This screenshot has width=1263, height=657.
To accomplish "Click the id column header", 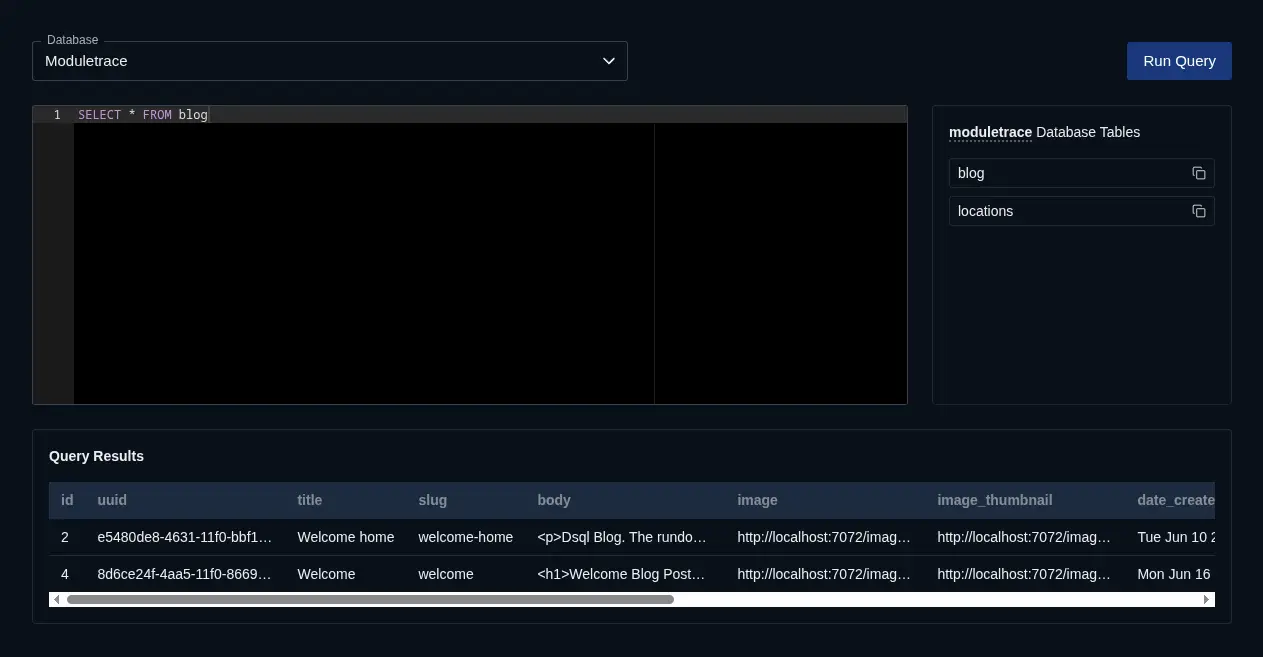I will point(66,500).
